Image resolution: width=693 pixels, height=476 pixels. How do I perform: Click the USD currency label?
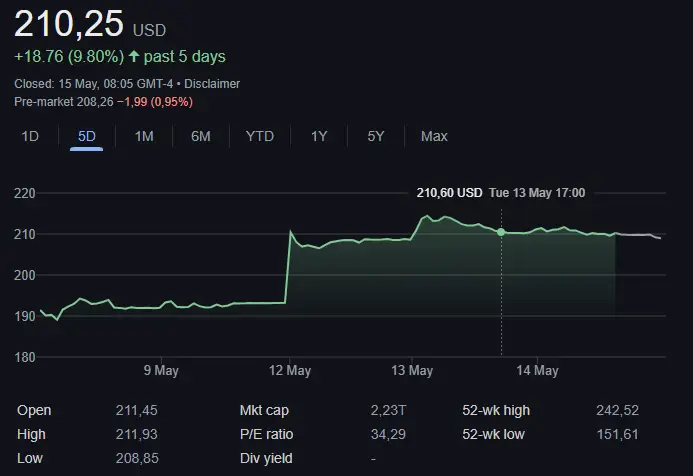click(149, 30)
